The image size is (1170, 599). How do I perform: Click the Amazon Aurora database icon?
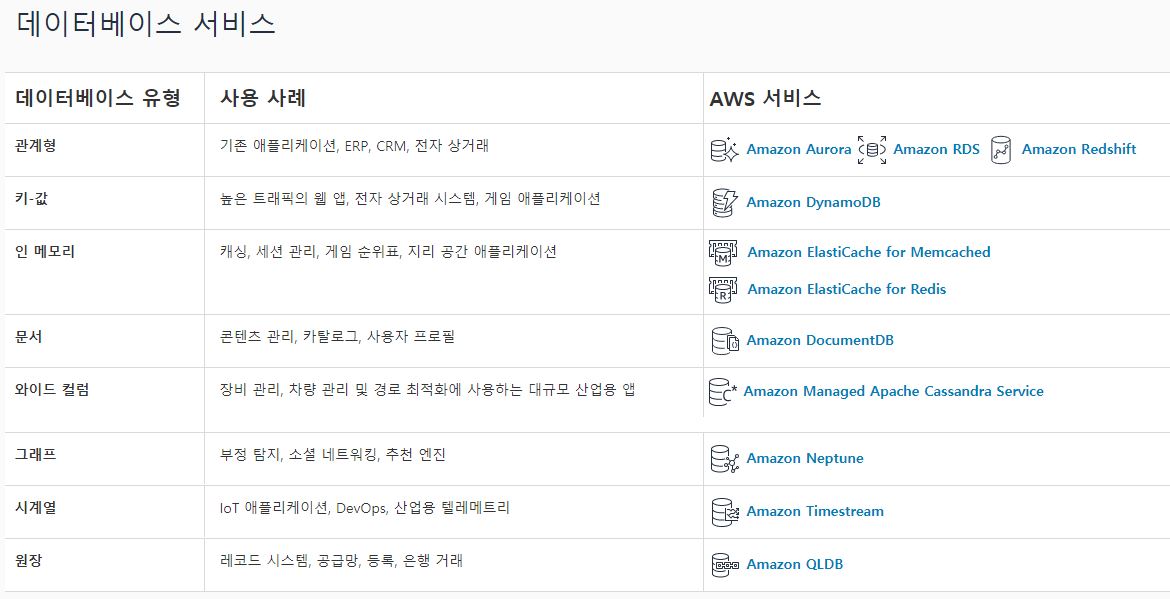tap(724, 150)
